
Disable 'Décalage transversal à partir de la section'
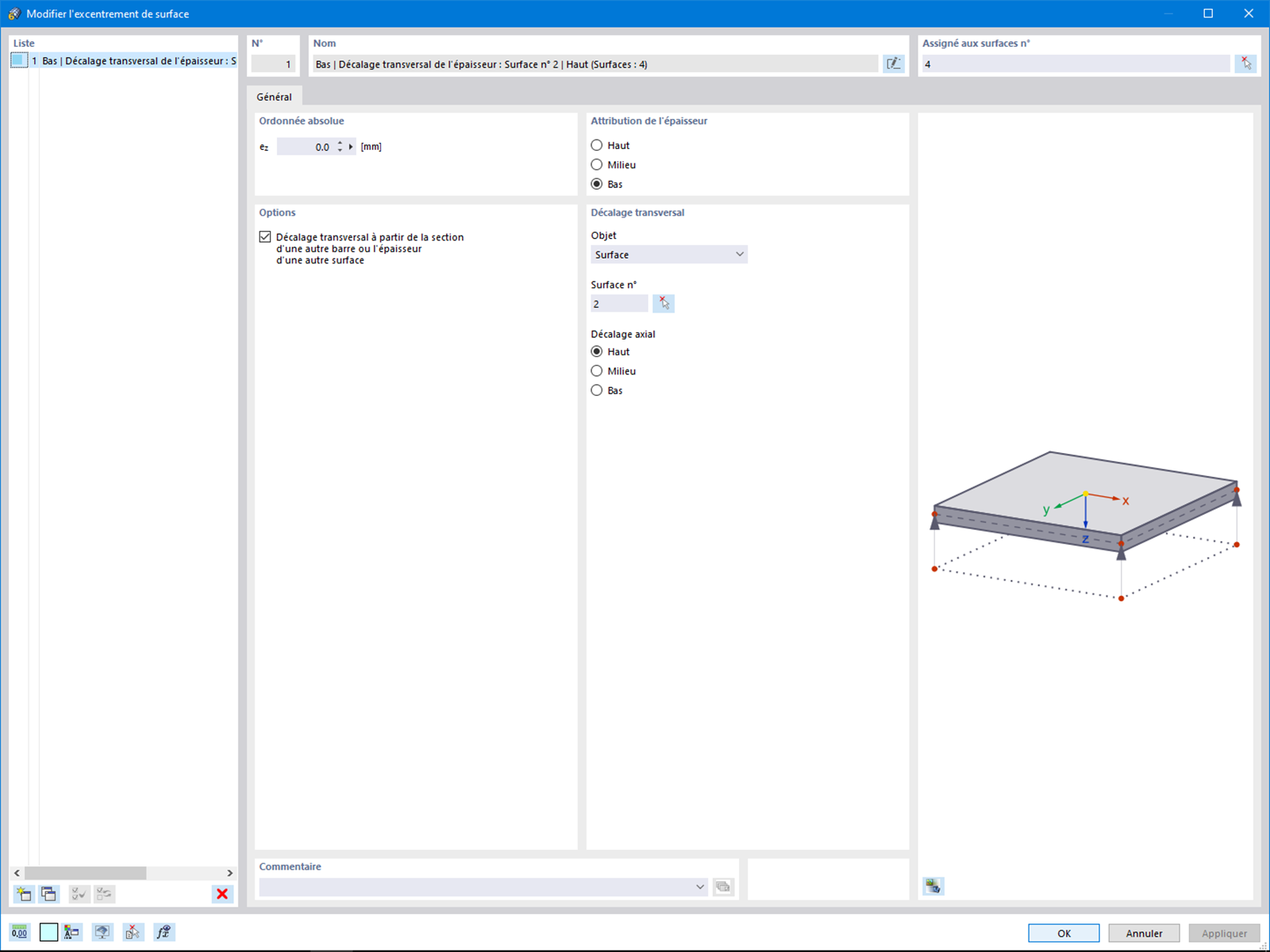(x=264, y=236)
